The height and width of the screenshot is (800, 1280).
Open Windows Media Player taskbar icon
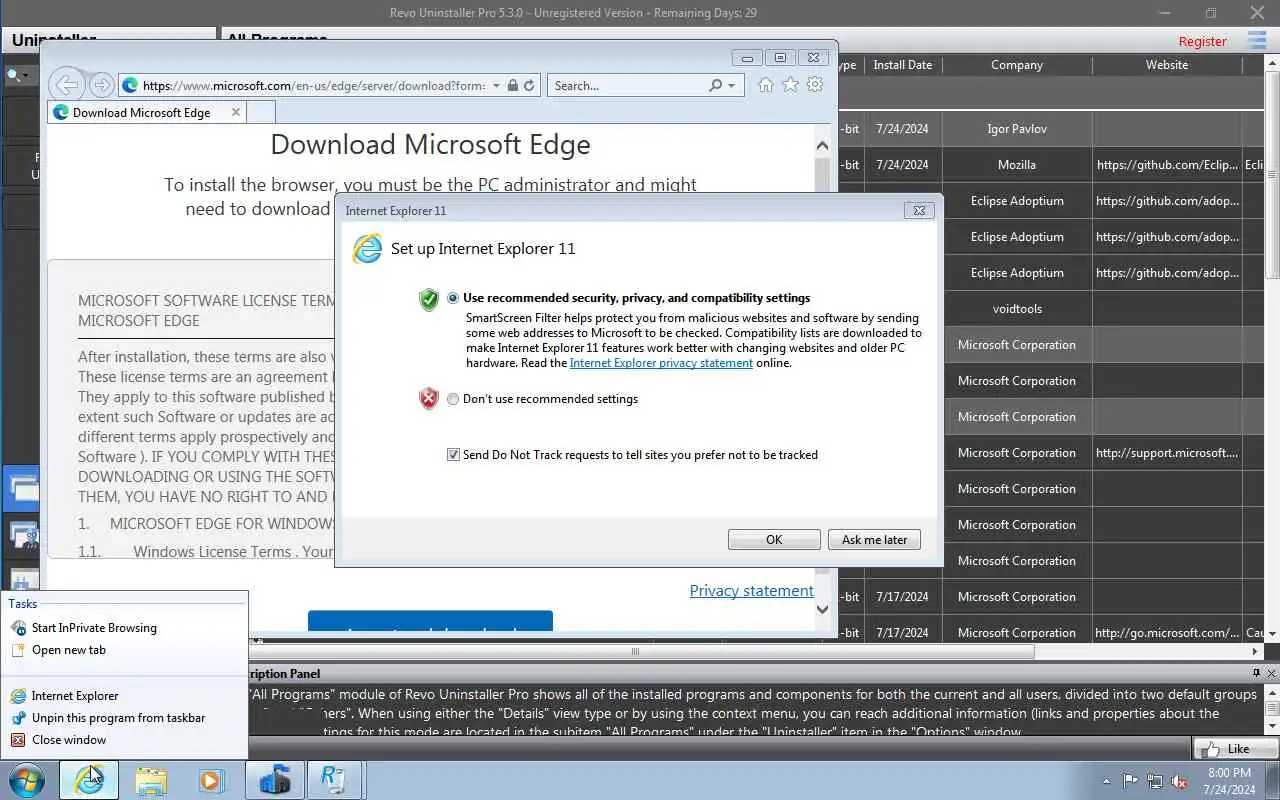point(212,780)
